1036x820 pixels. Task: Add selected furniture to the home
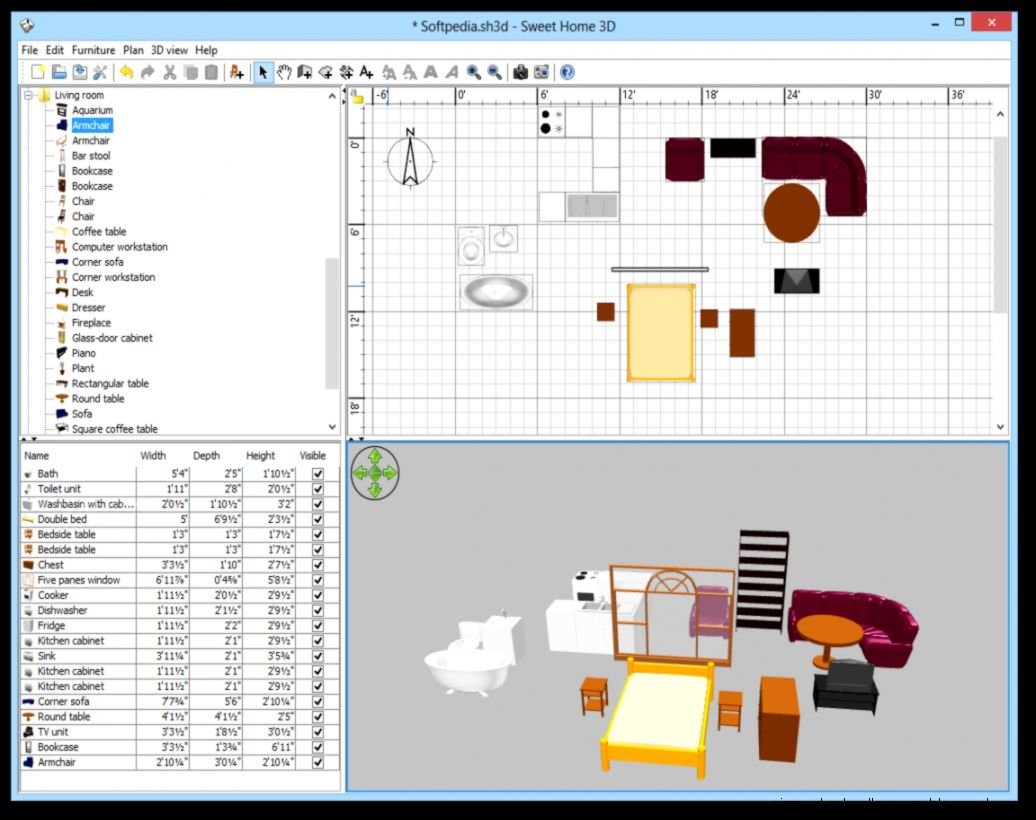click(x=237, y=72)
